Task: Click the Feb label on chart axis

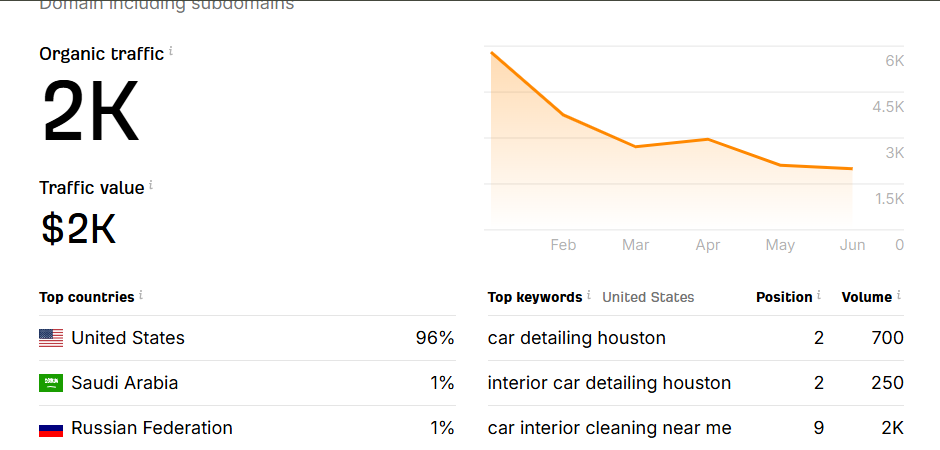Action: click(x=563, y=245)
